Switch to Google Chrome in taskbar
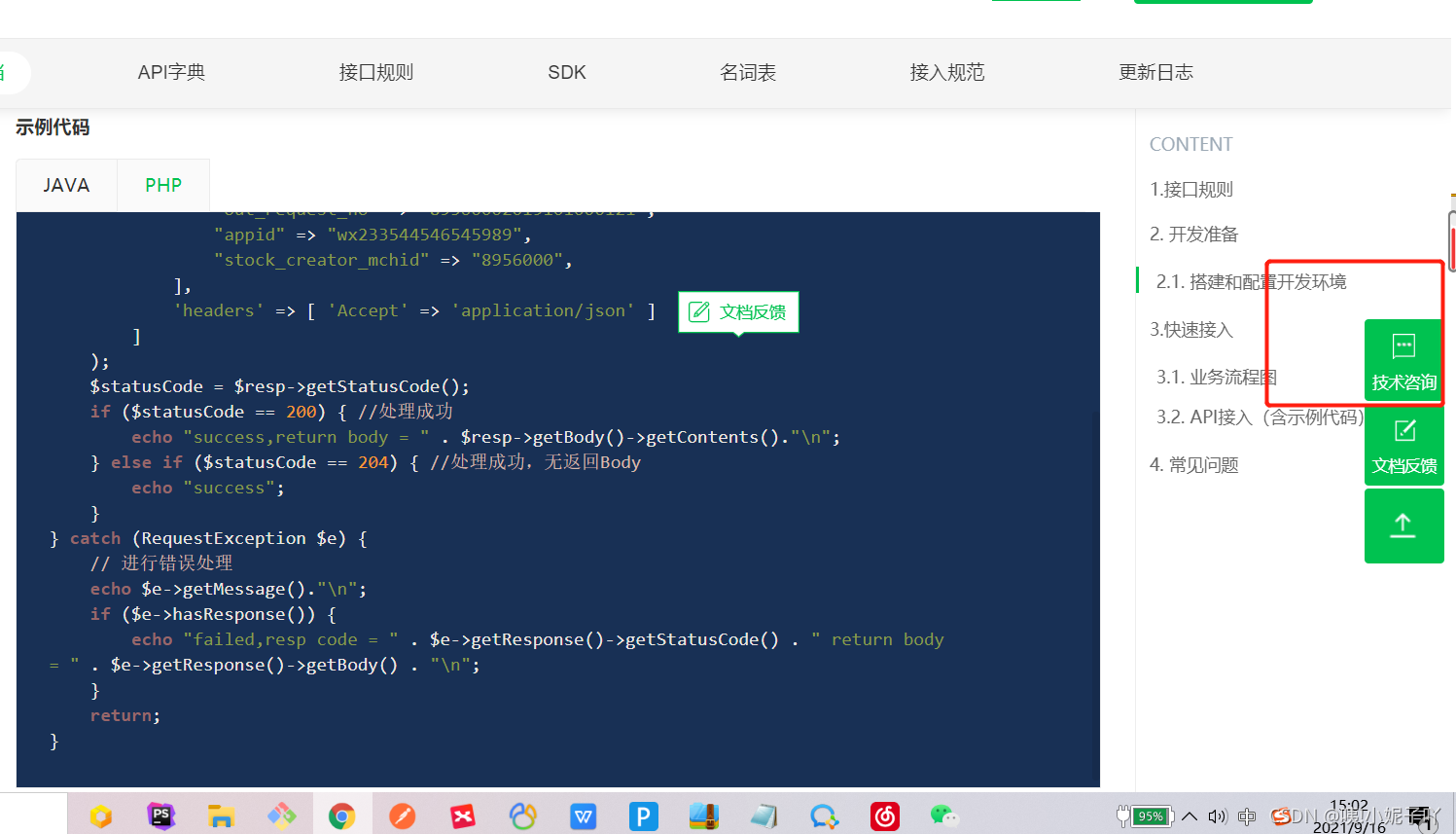 [341, 816]
